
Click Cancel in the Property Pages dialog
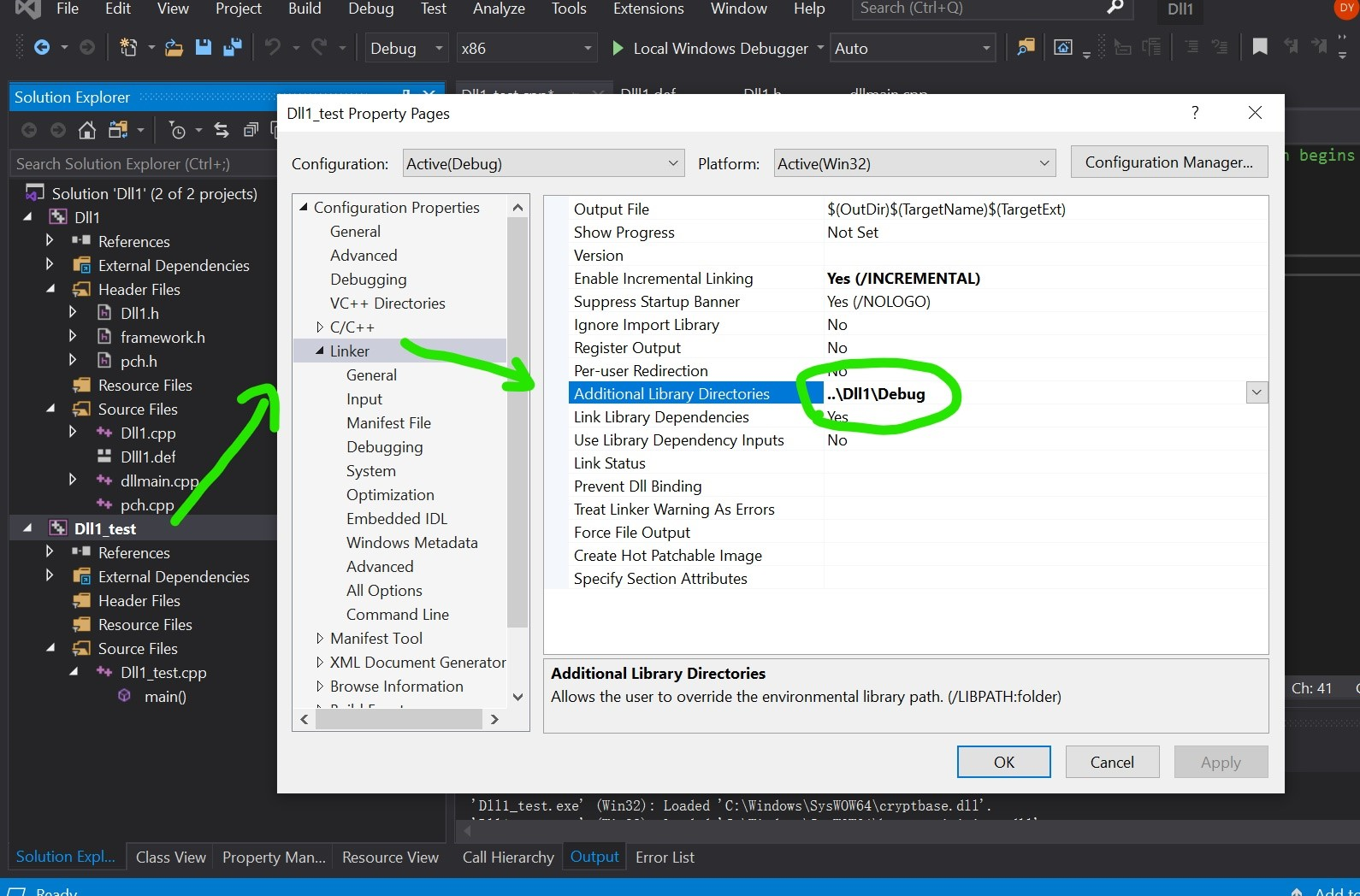(x=1112, y=762)
